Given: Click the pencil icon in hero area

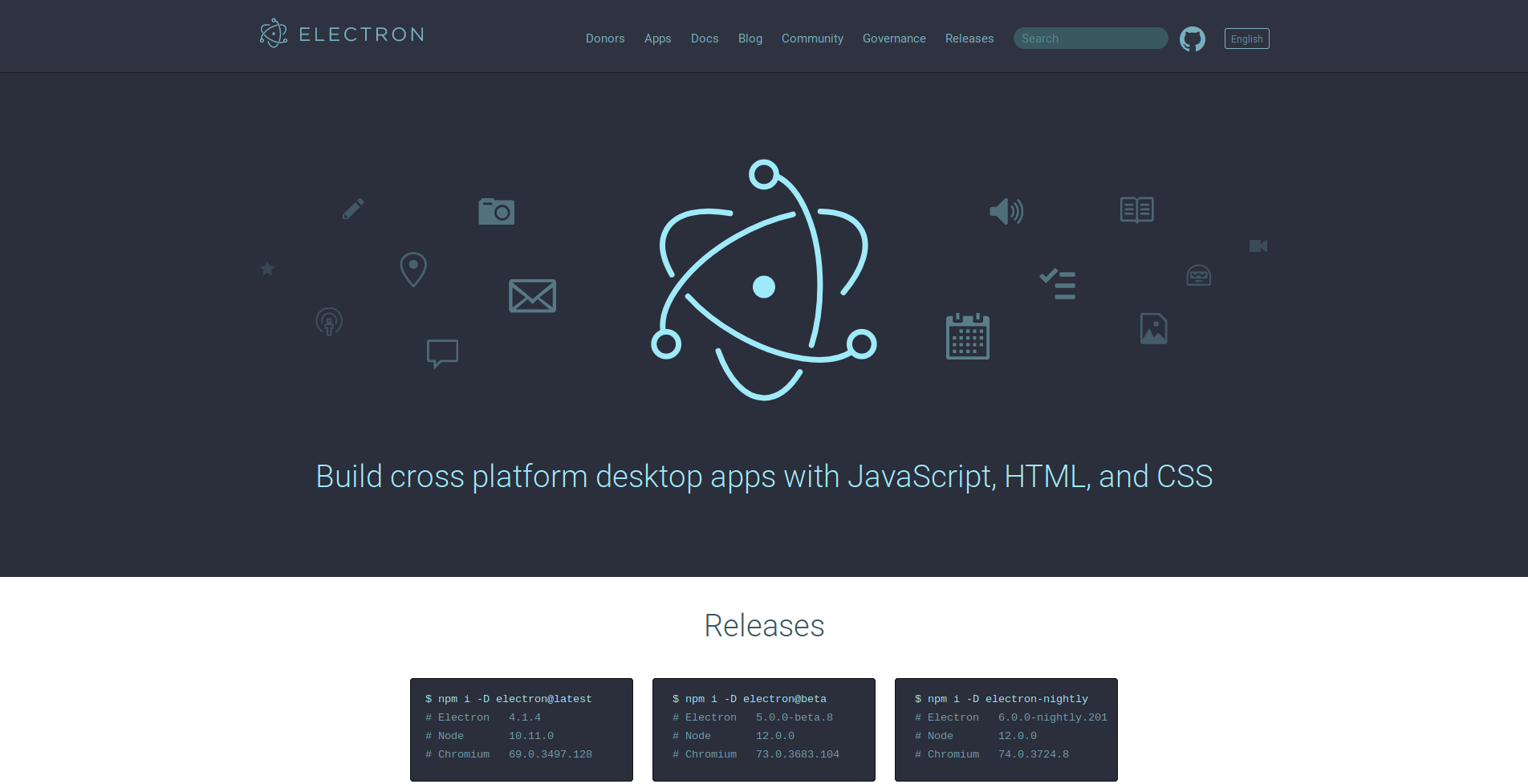Looking at the screenshot, I should click(352, 209).
